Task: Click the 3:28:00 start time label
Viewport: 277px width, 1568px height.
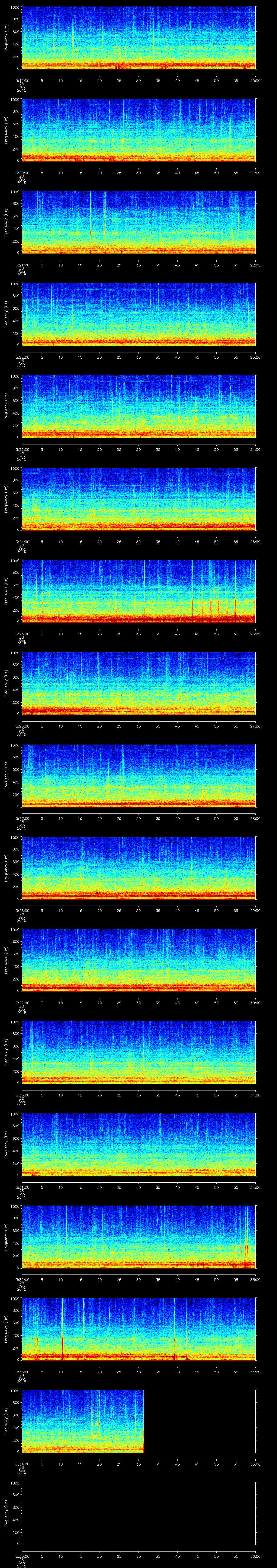Action: point(22,910)
